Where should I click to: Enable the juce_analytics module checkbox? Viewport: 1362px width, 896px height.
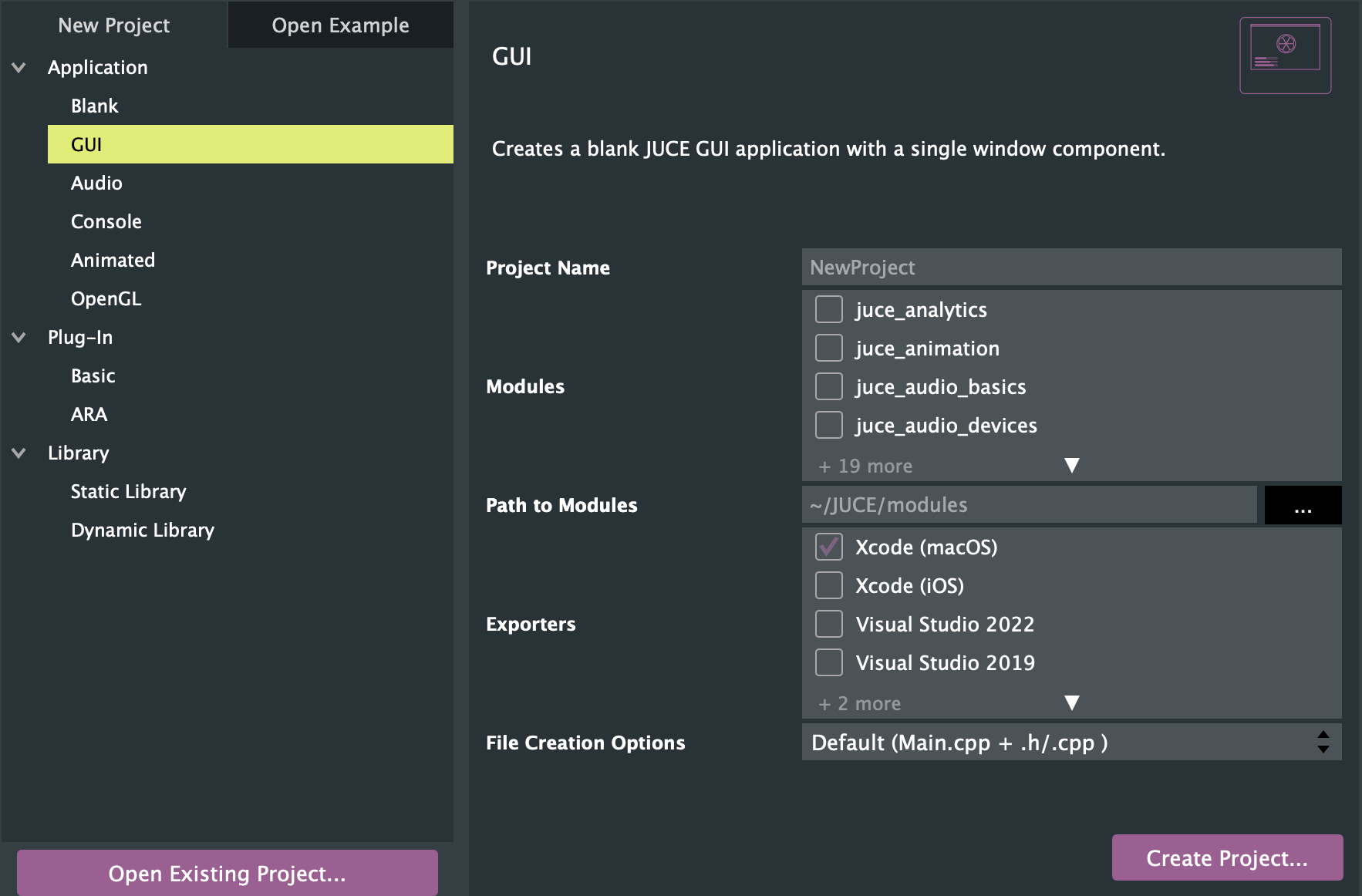(x=829, y=309)
